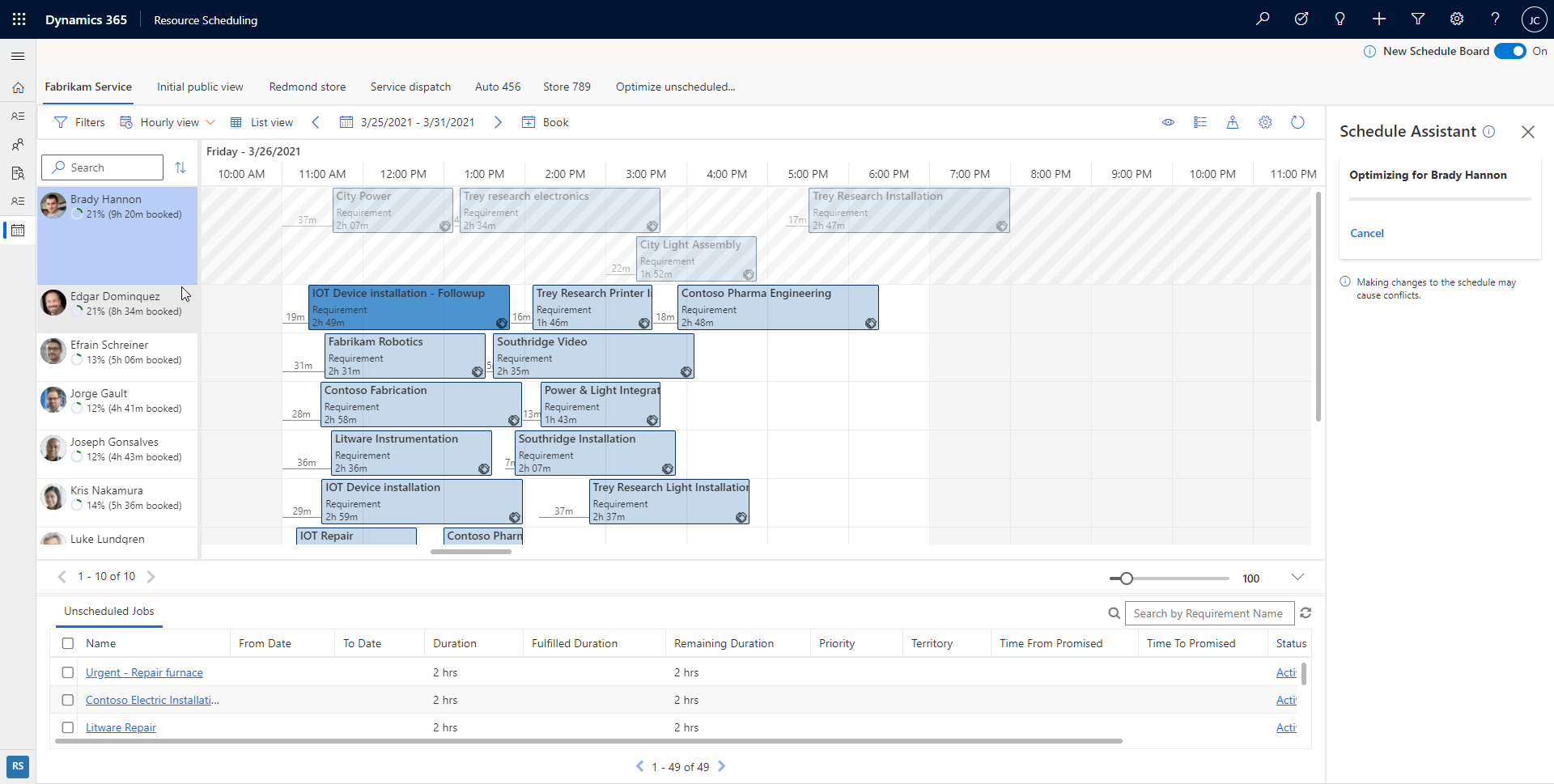Close the Schedule Assistant panel
The image size is (1554, 784).
pos(1528,132)
